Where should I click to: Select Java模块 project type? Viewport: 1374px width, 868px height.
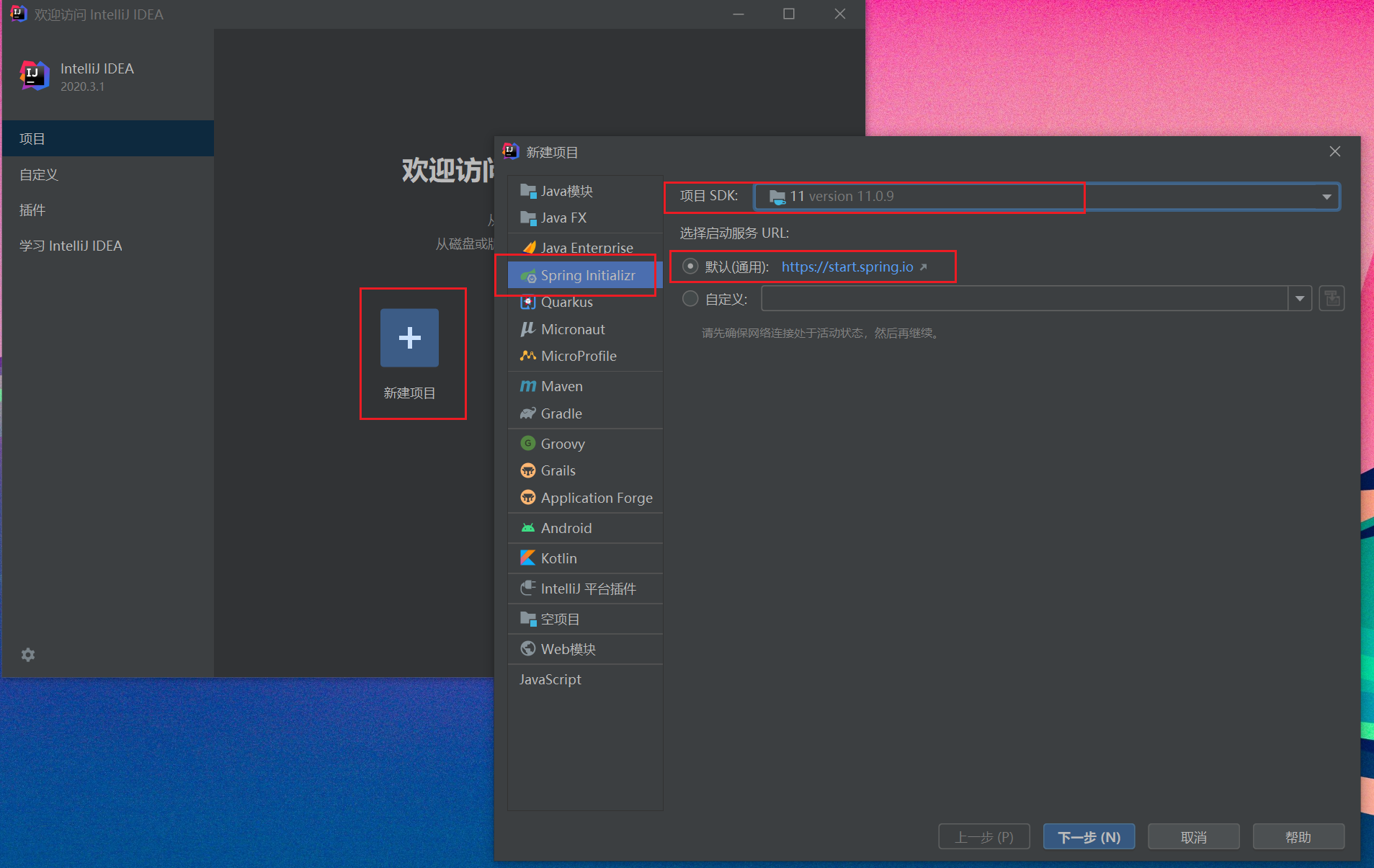point(585,191)
